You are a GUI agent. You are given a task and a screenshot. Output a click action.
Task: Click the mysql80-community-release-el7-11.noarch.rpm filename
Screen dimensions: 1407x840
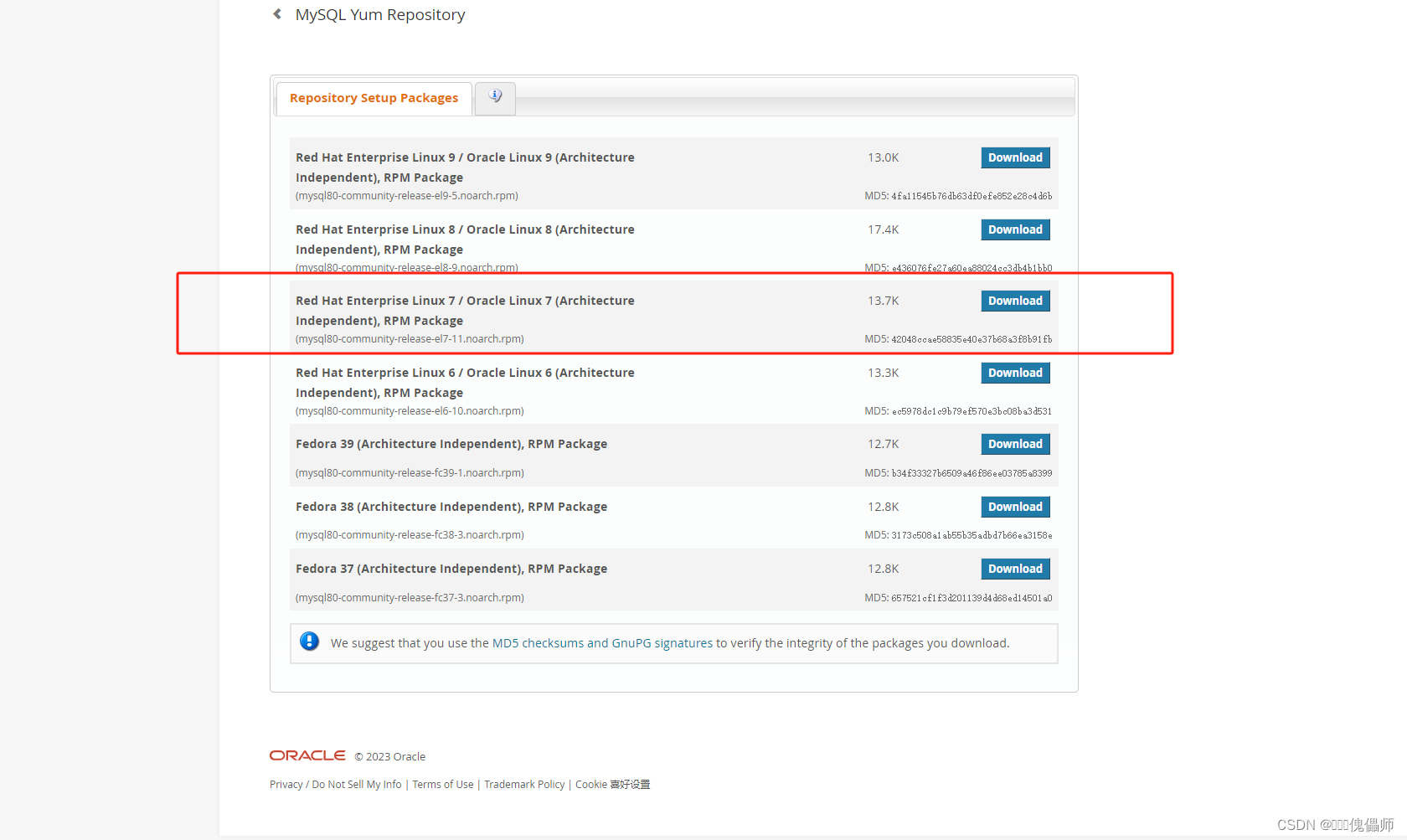(x=410, y=339)
